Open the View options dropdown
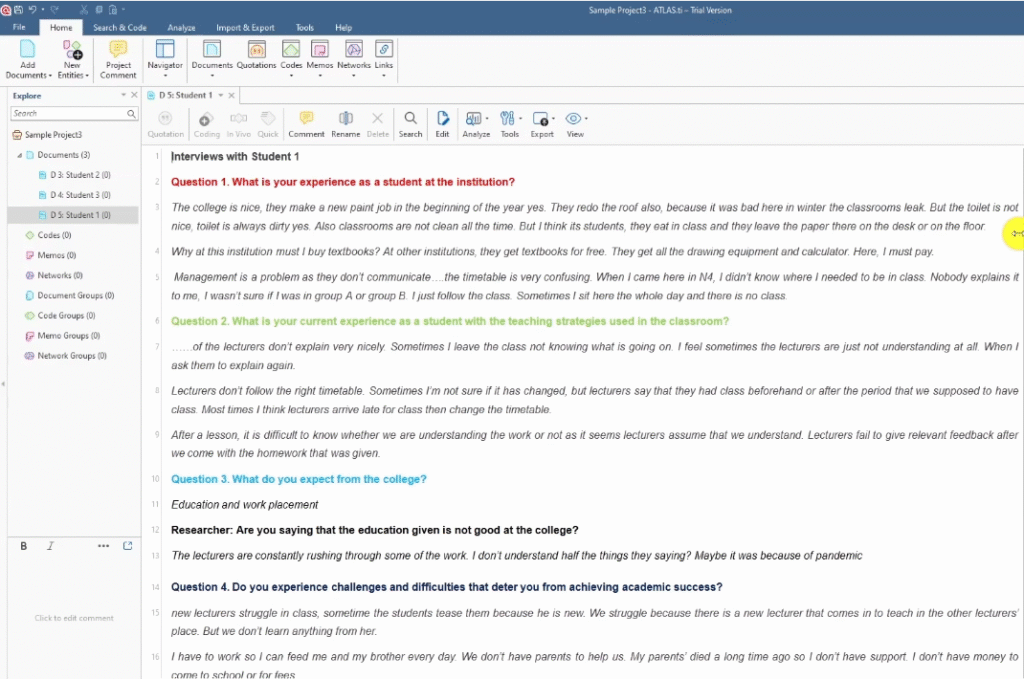Image resolution: width=1024 pixels, height=679 pixels. (x=575, y=123)
